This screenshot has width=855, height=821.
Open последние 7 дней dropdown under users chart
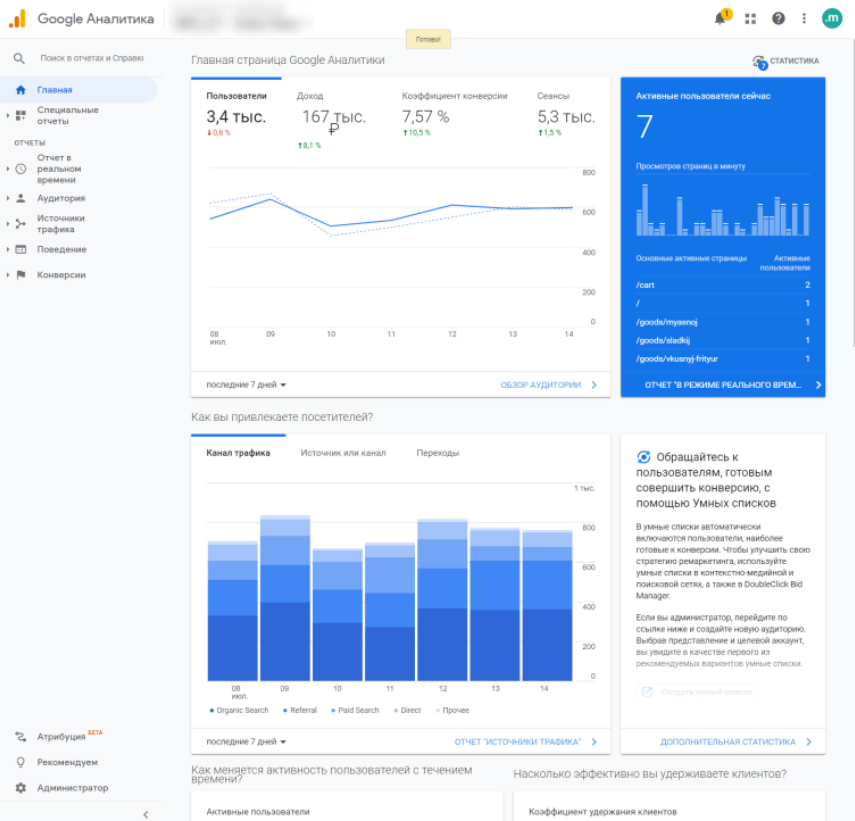[x=246, y=385]
